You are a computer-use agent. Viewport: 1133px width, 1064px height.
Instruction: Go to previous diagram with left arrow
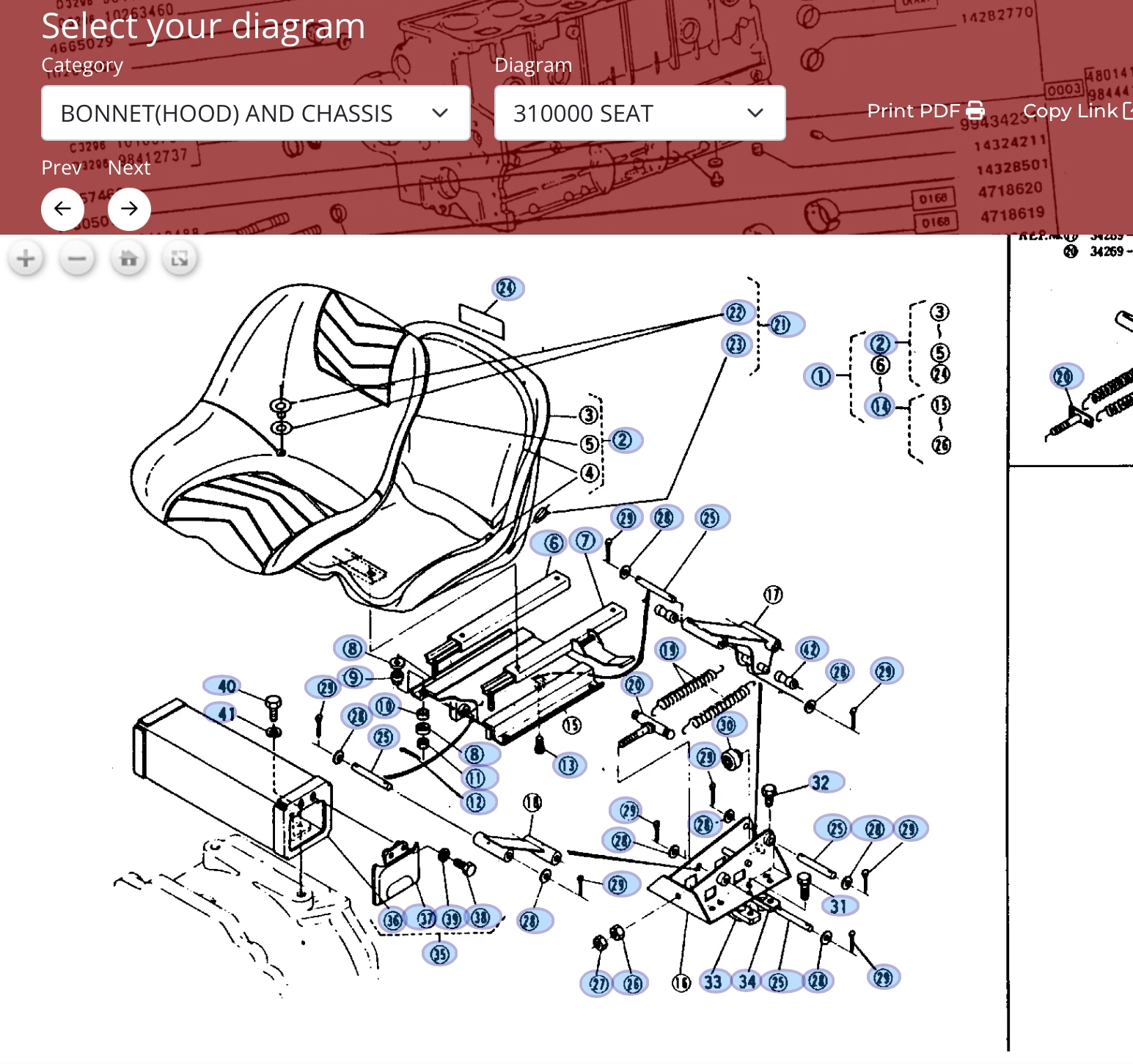pos(62,209)
